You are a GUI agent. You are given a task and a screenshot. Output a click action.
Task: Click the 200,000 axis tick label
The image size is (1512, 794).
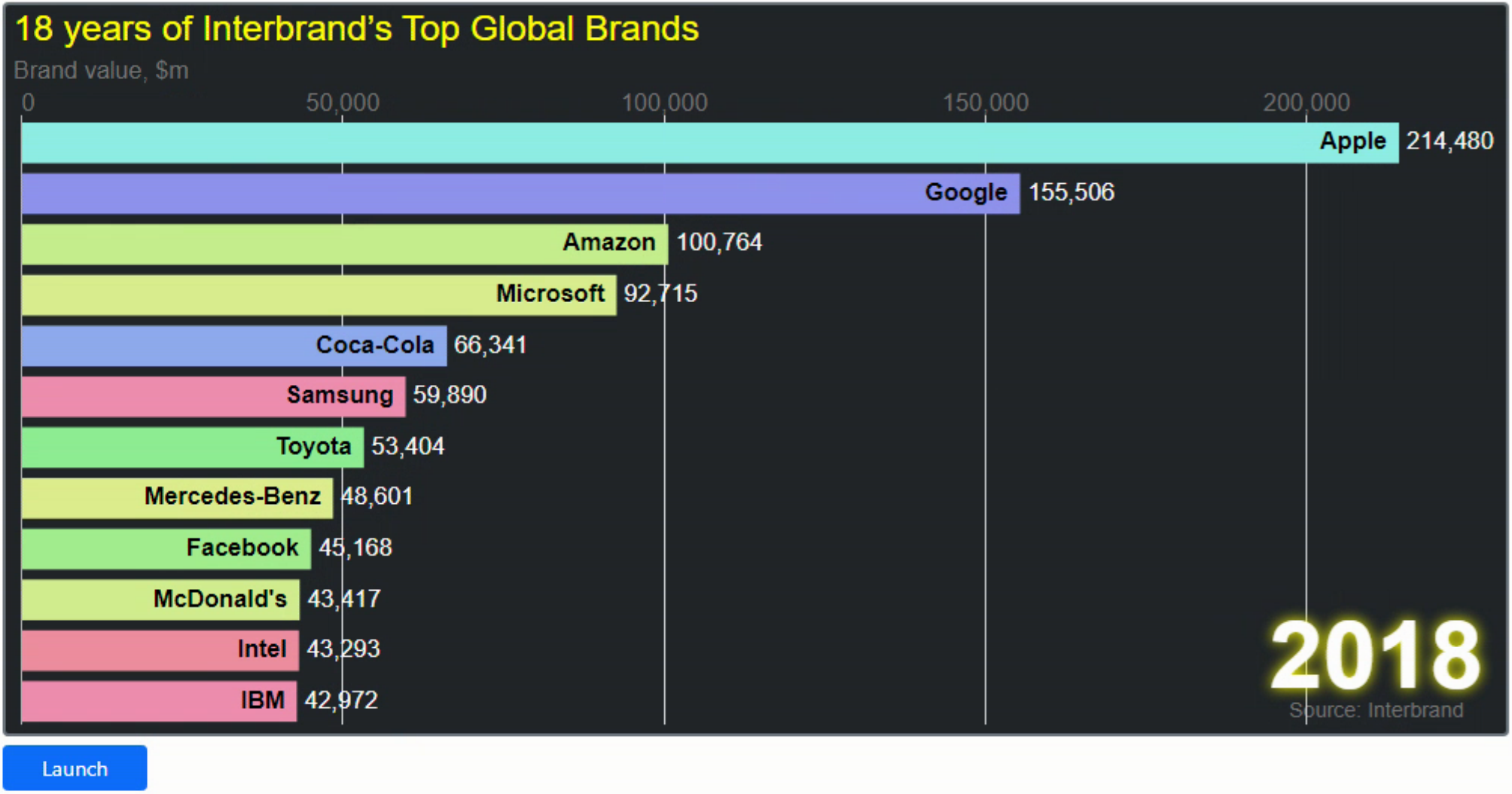(1306, 102)
